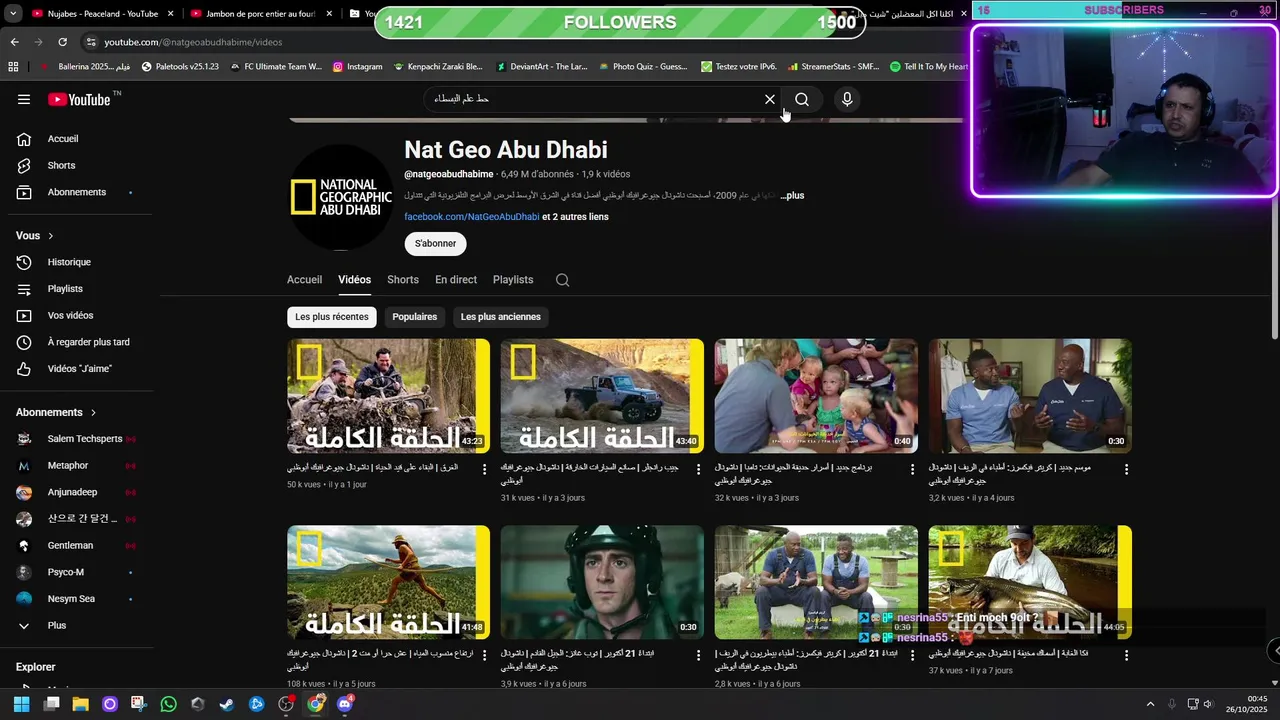
Task: Filter by Les plus anciennes
Action: coord(501,317)
